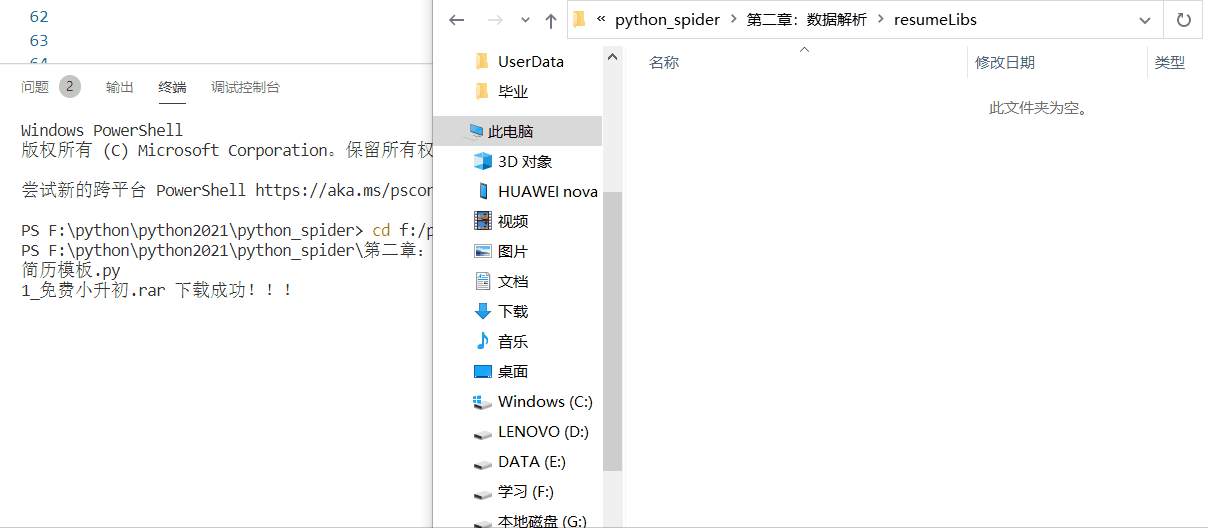Viewport: 1208px width, 528px height.
Task: Click the 图片 pictures icon
Action: click(x=483, y=251)
